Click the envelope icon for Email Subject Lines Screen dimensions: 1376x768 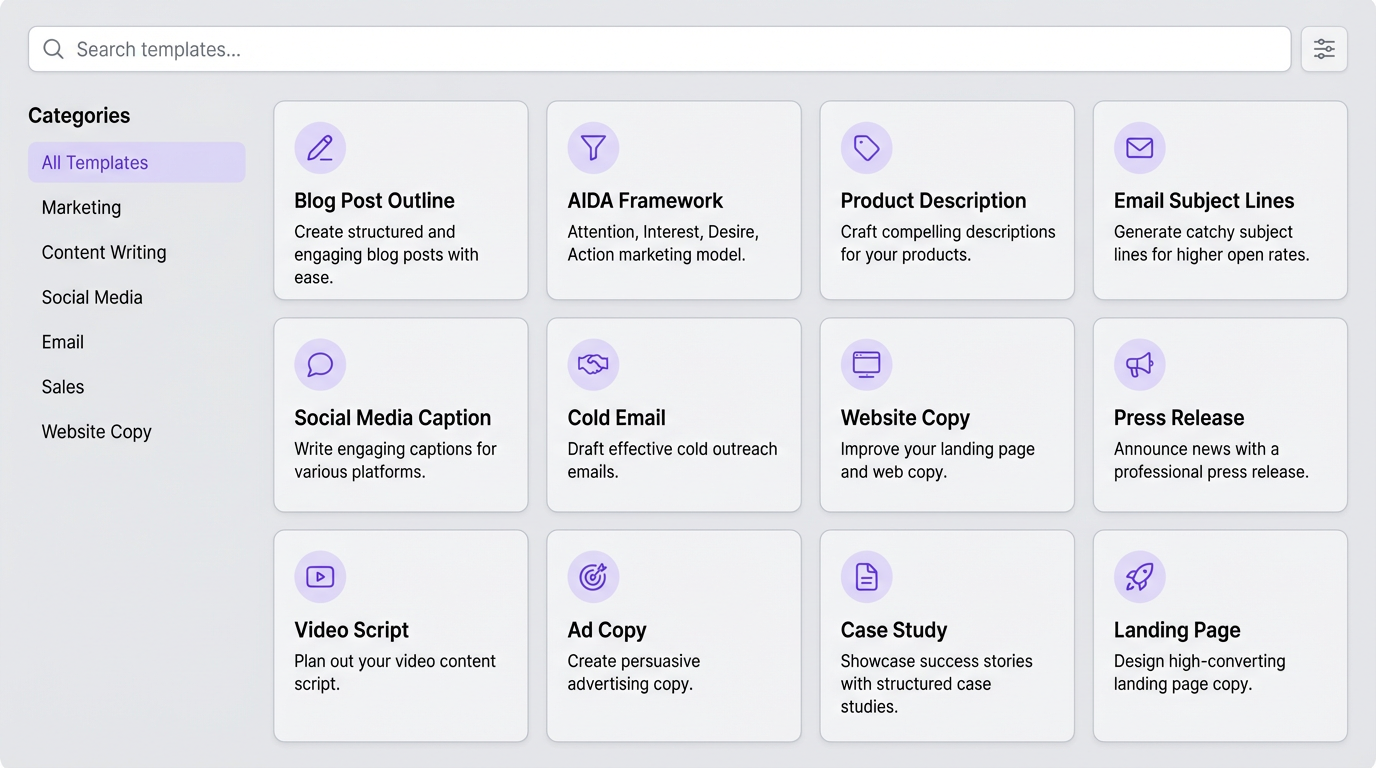1139,148
